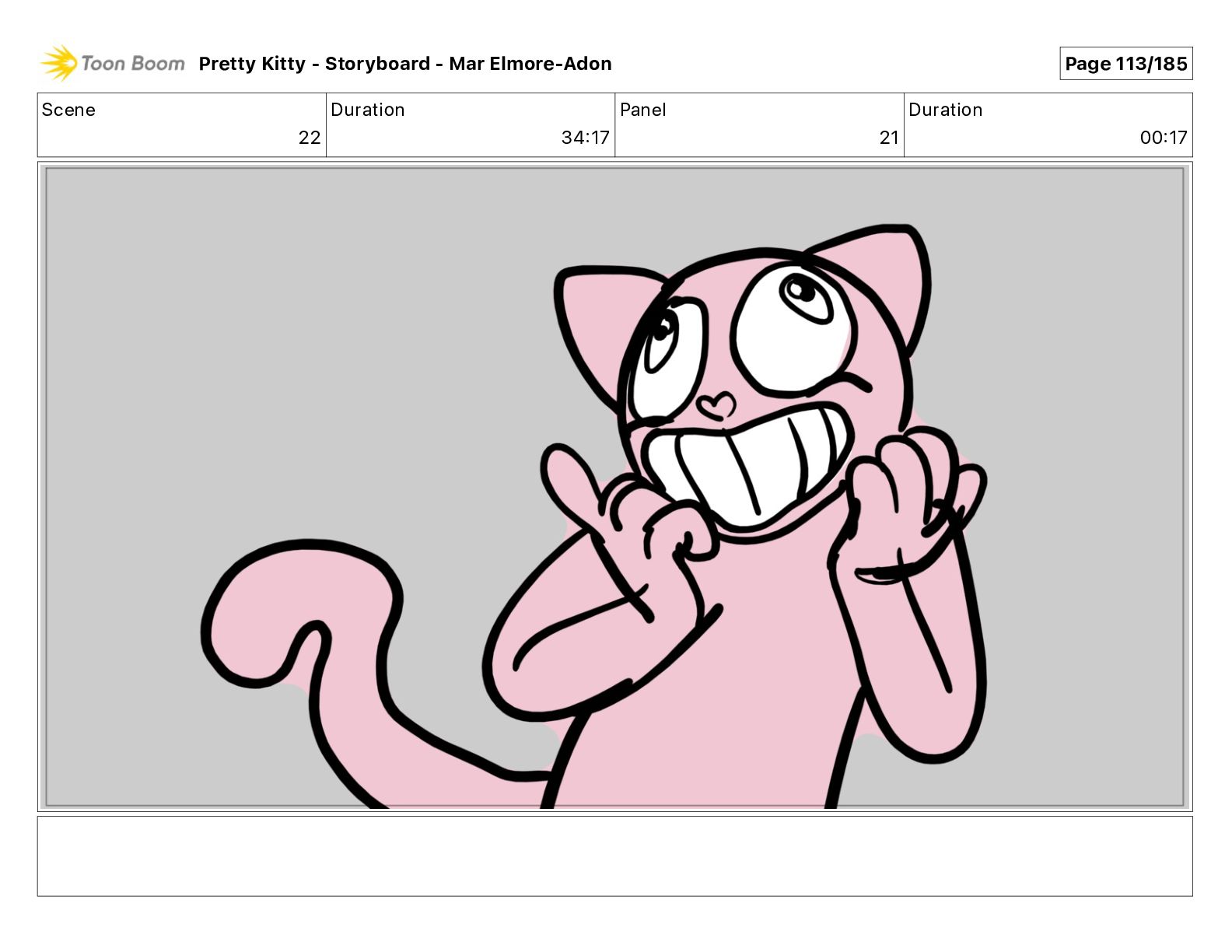Select the title text Pretty Kitty - Storyboard - Mar Elmore-Adon
Image resolution: width=1232 pixels, height=952 pixels.
pos(405,64)
